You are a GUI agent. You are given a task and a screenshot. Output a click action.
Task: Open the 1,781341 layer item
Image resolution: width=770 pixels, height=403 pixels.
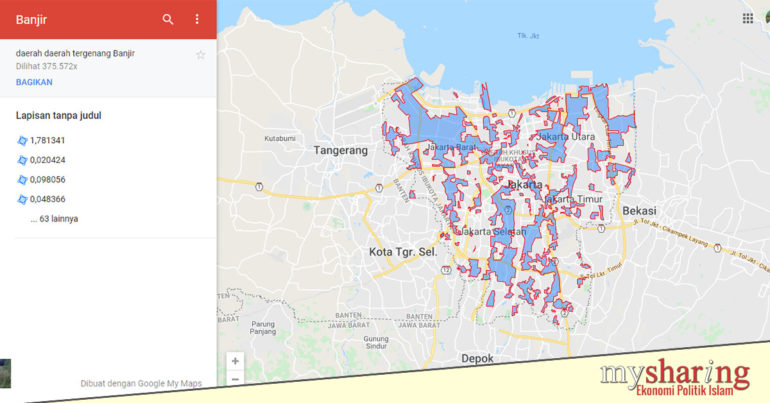tap(48, 140)
